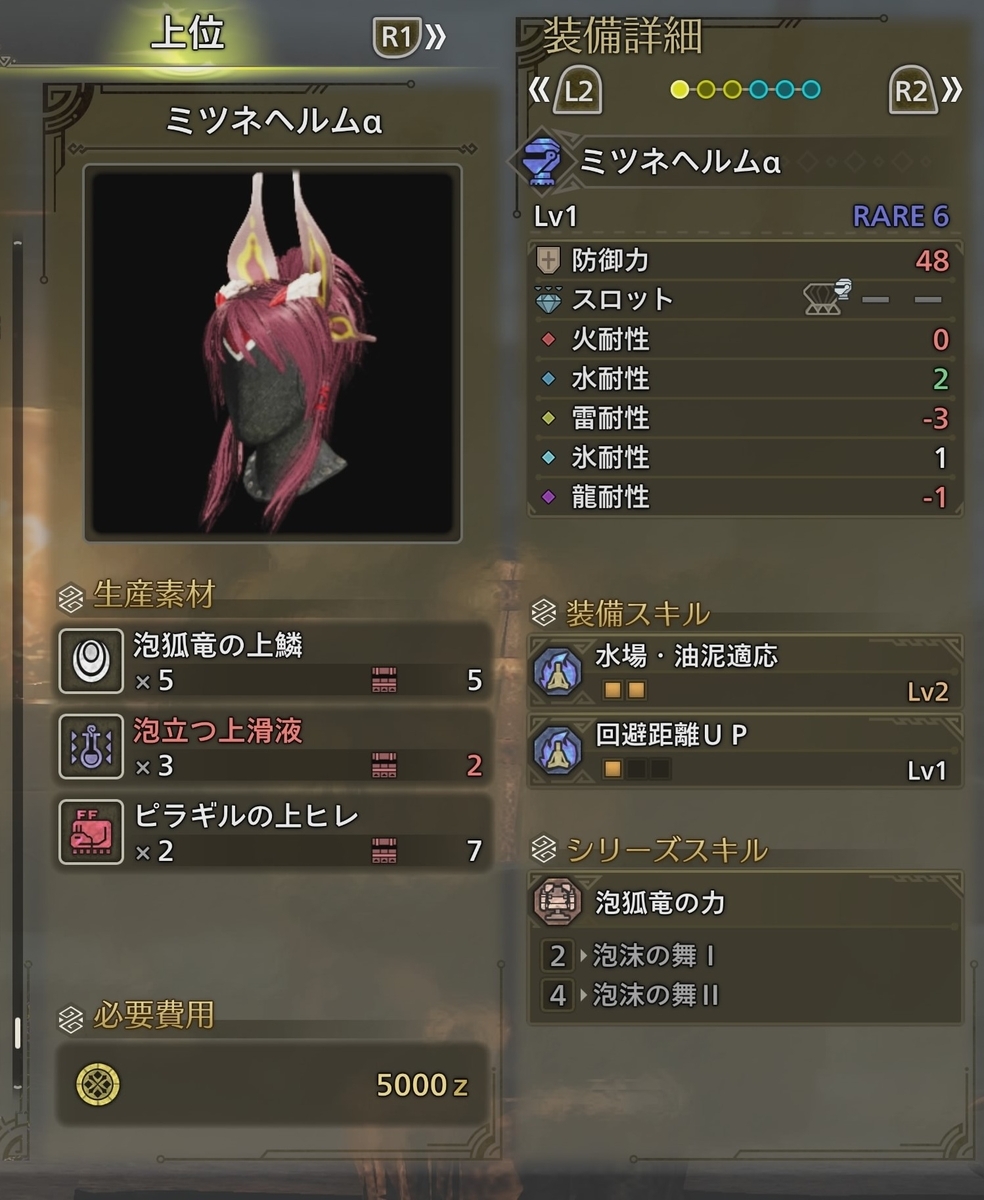This screenshot has width=984, height=1200.
Task: Select the 上位 rank tab
Action: (187, 35)
